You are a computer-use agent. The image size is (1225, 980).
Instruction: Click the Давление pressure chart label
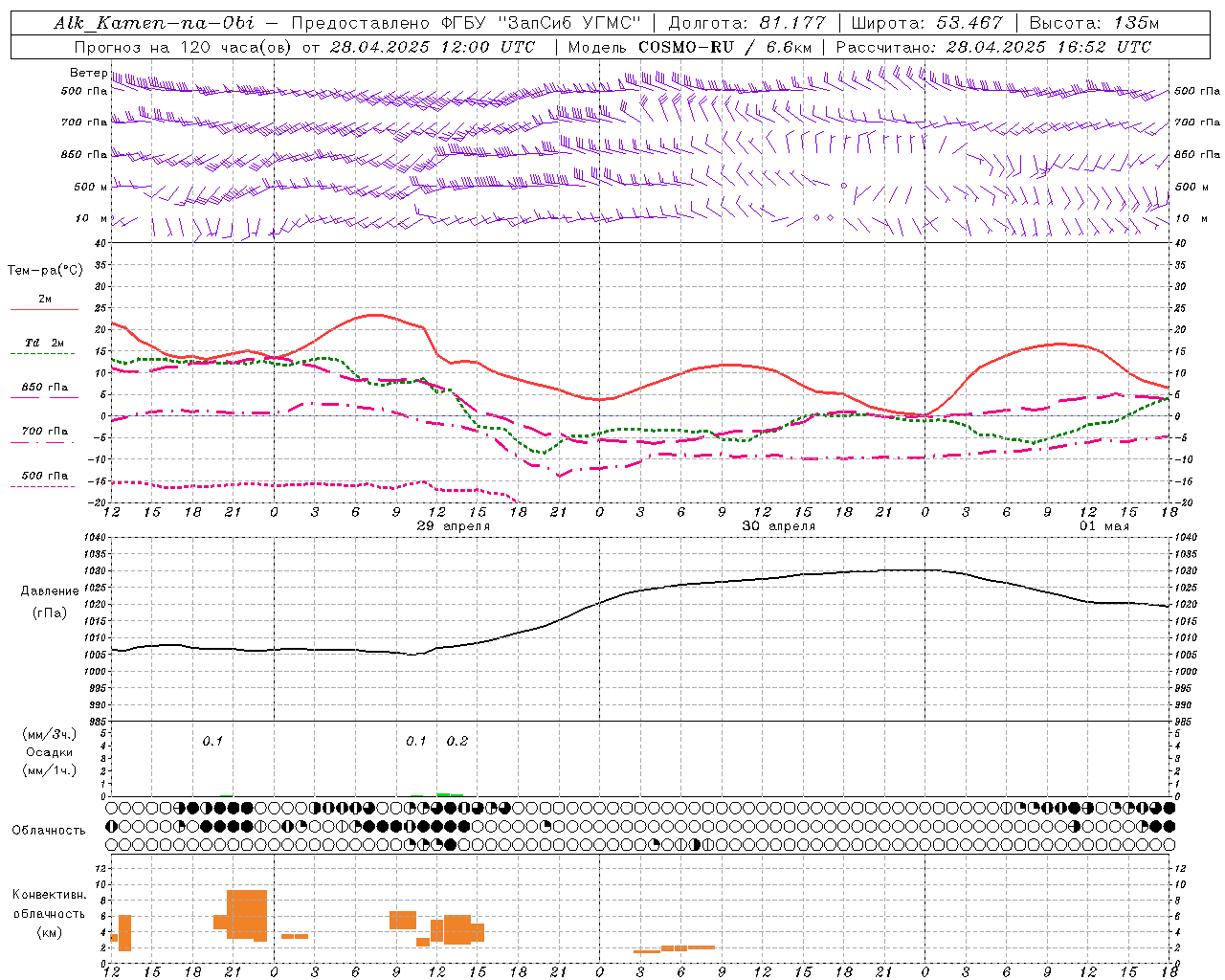[50, 591]
